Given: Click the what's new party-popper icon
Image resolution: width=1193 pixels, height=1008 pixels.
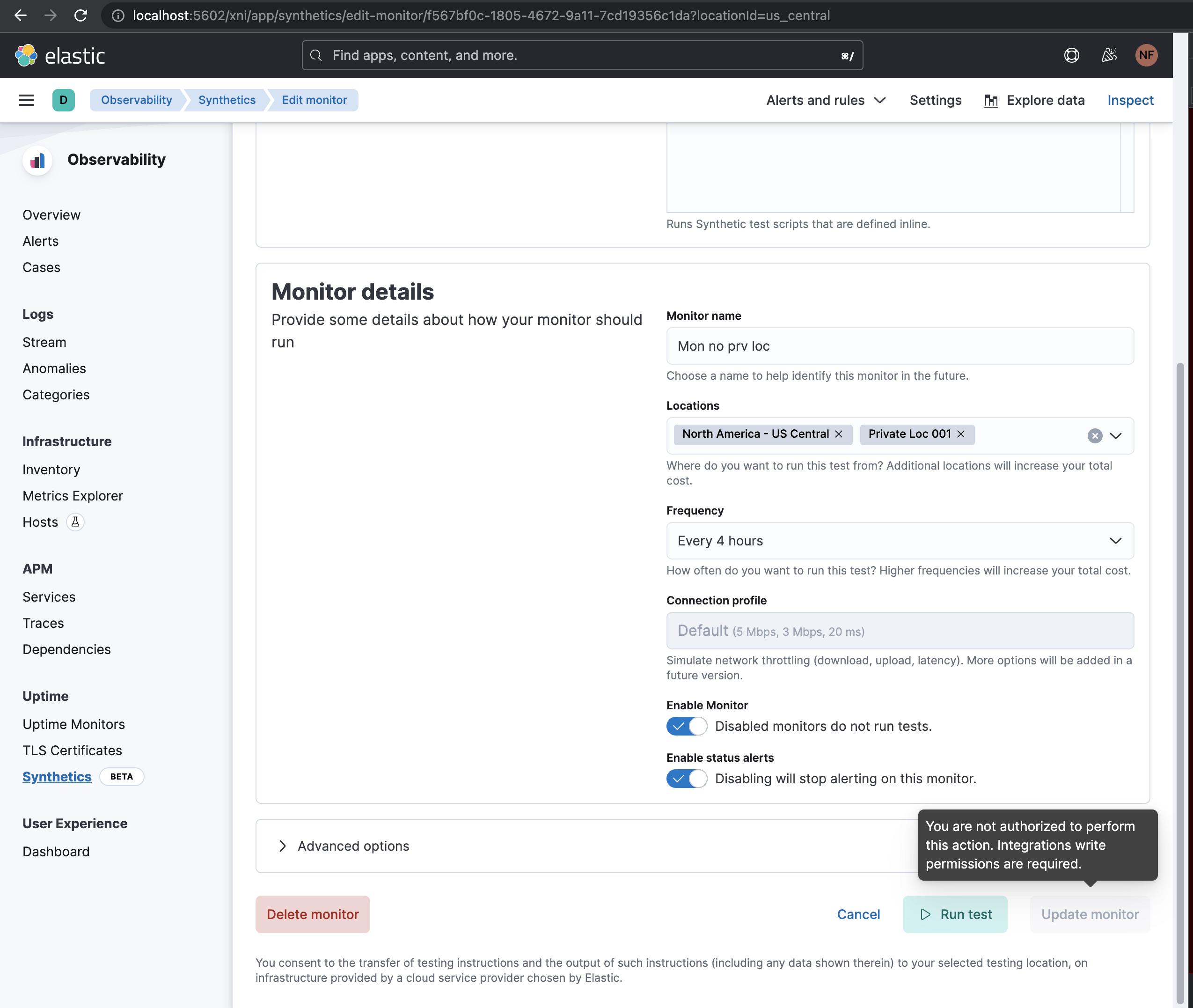Looking at the screenshot, I should coord(1108,55).
